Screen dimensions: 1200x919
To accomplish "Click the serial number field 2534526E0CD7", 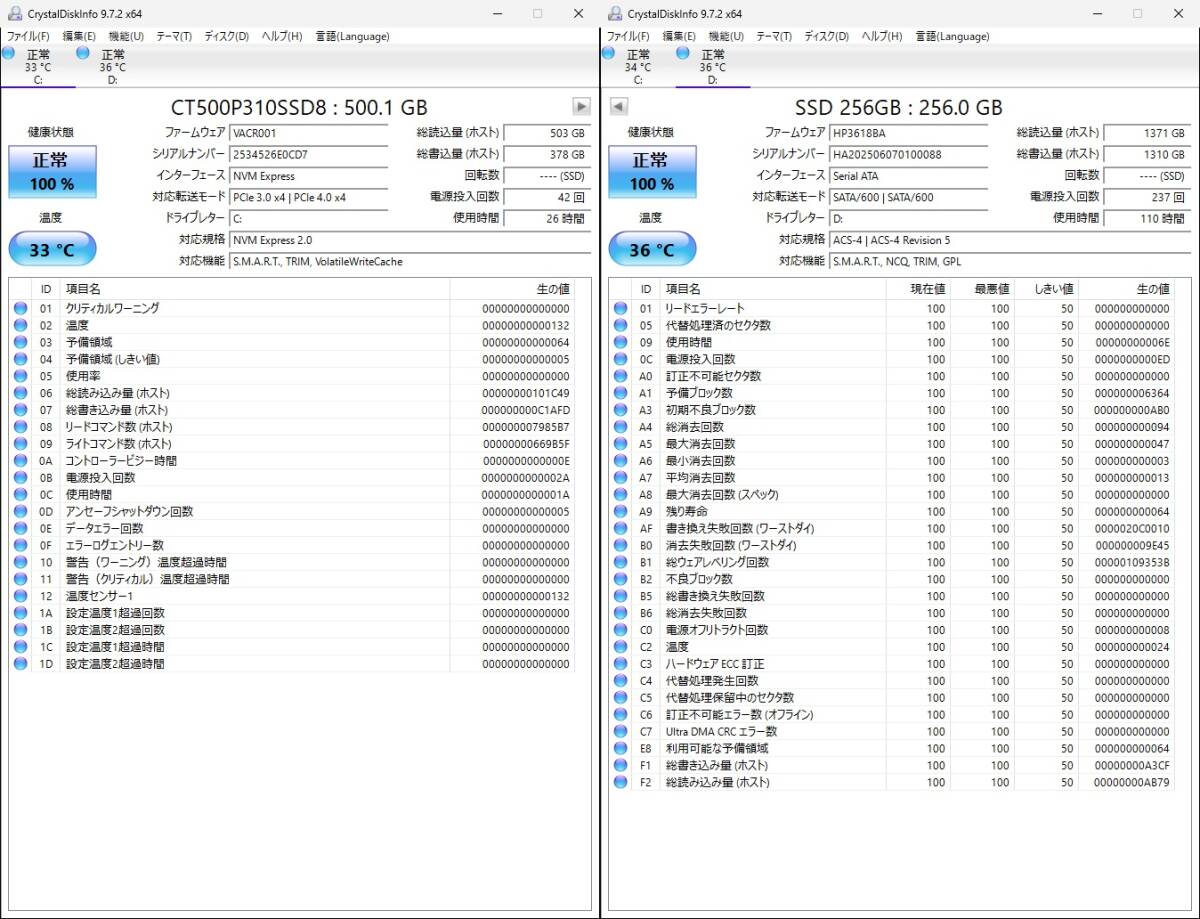I will pyautogui.click(x=309, y=154).
